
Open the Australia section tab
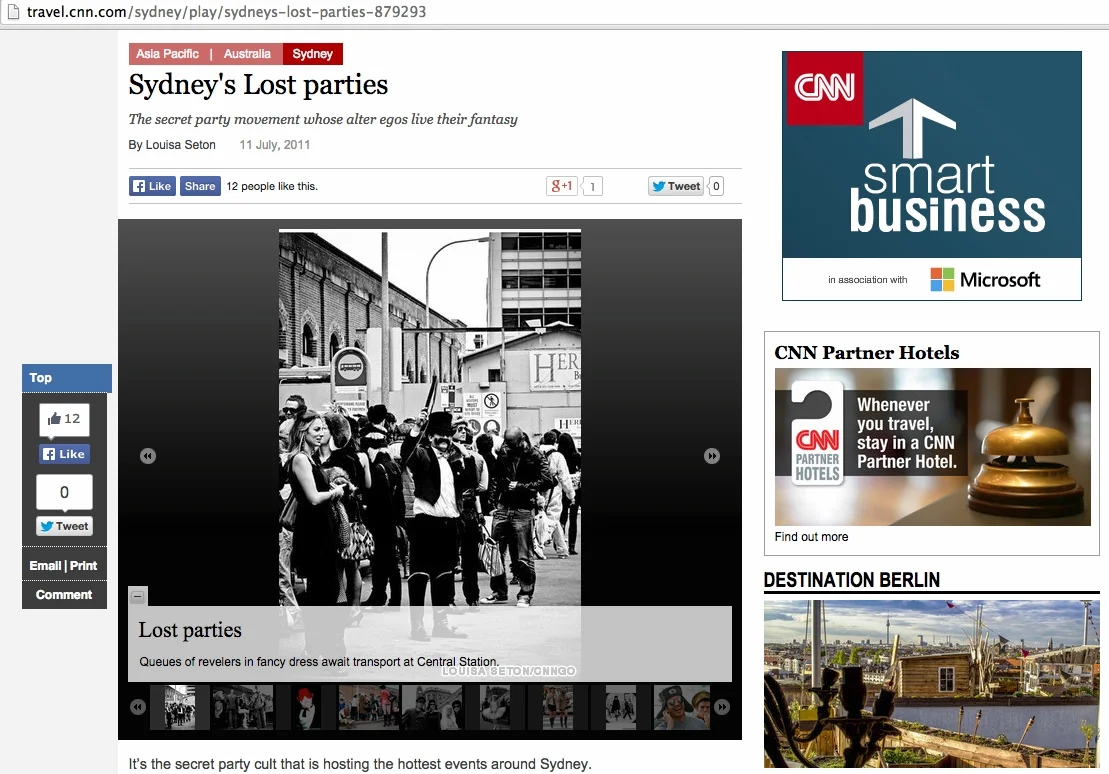[x=247, y=54]
